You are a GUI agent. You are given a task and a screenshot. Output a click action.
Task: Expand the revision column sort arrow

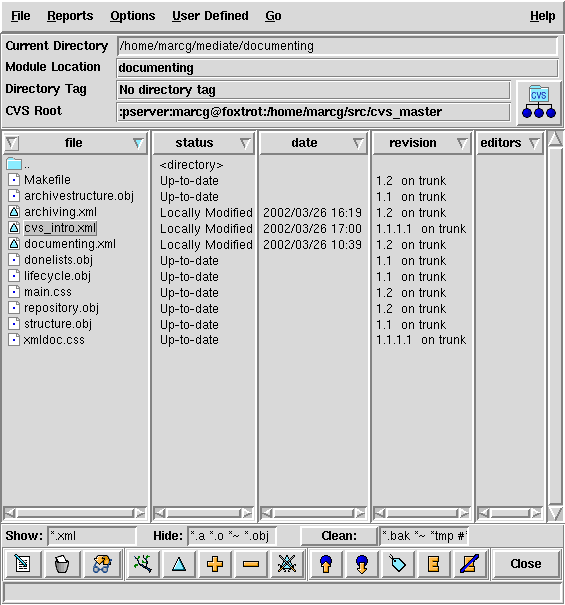click(x=462, y=143)
